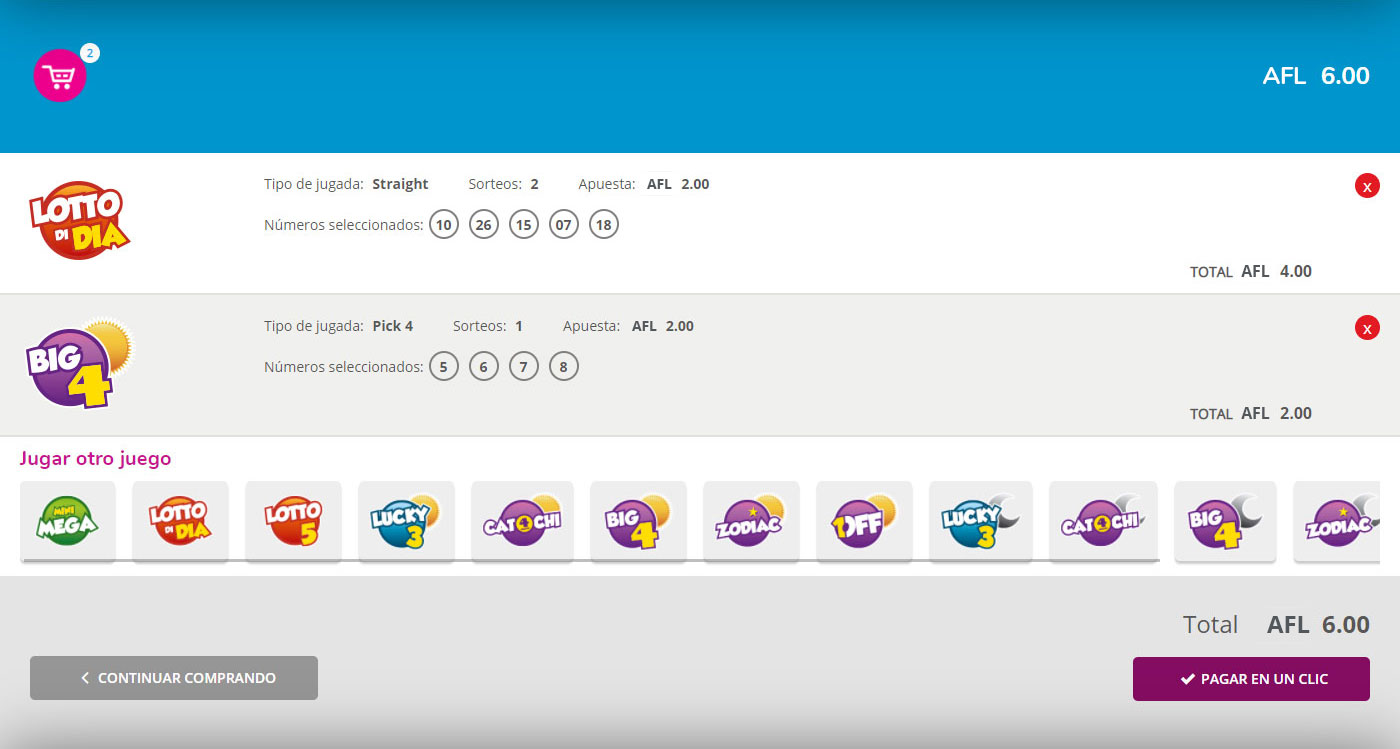
Task: Click selected number 6 in Big 4 row
Action: (x=484, y=367)
